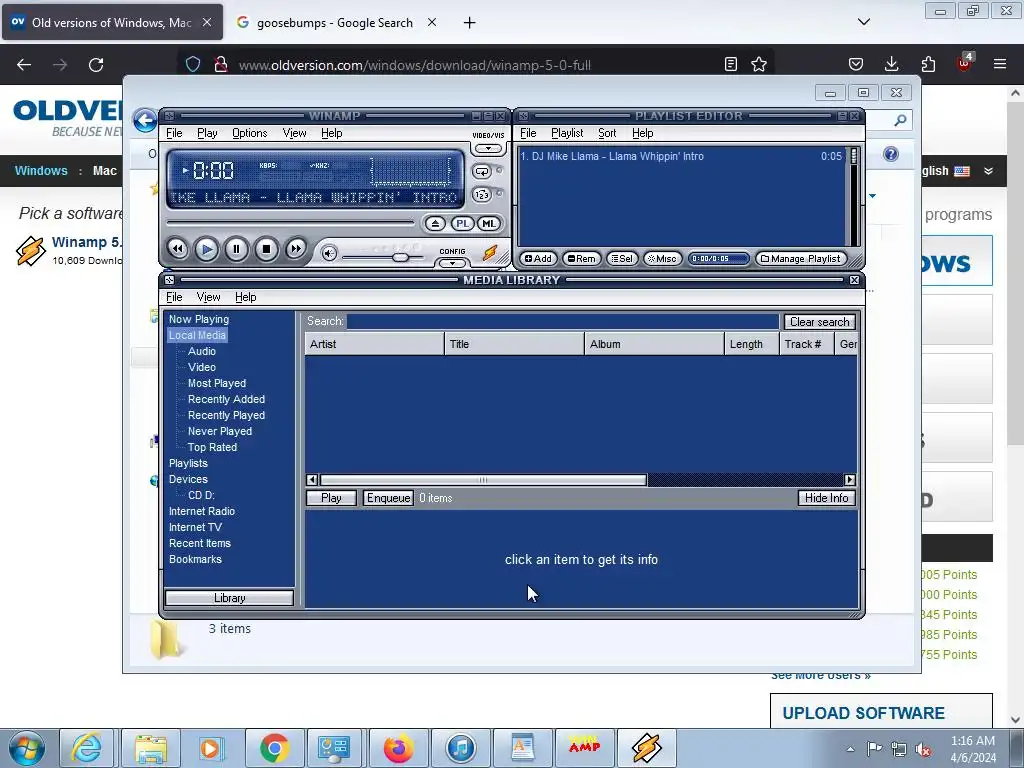Mute audio using the speaker icon

[329, 253]
